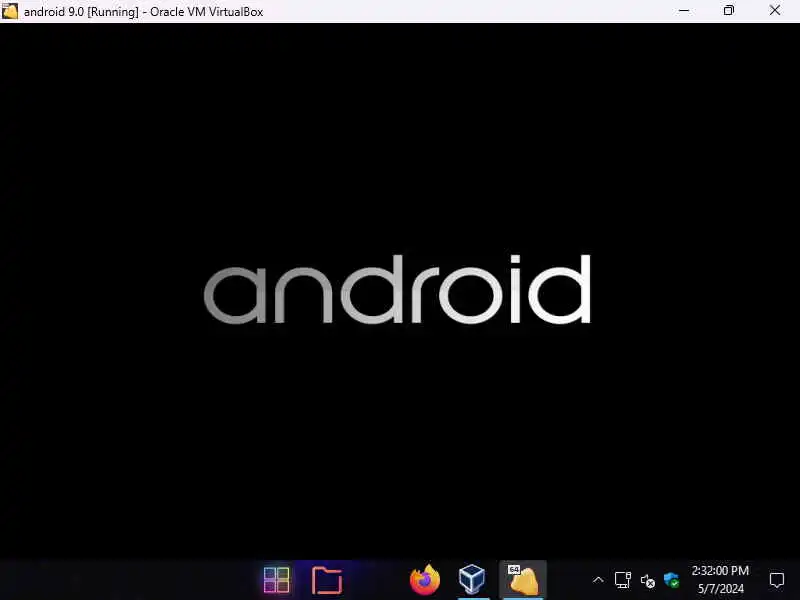The width and height of the screenshot is (800, 600).
Task: Open network status tray icon
Action: tap(622, 580)
